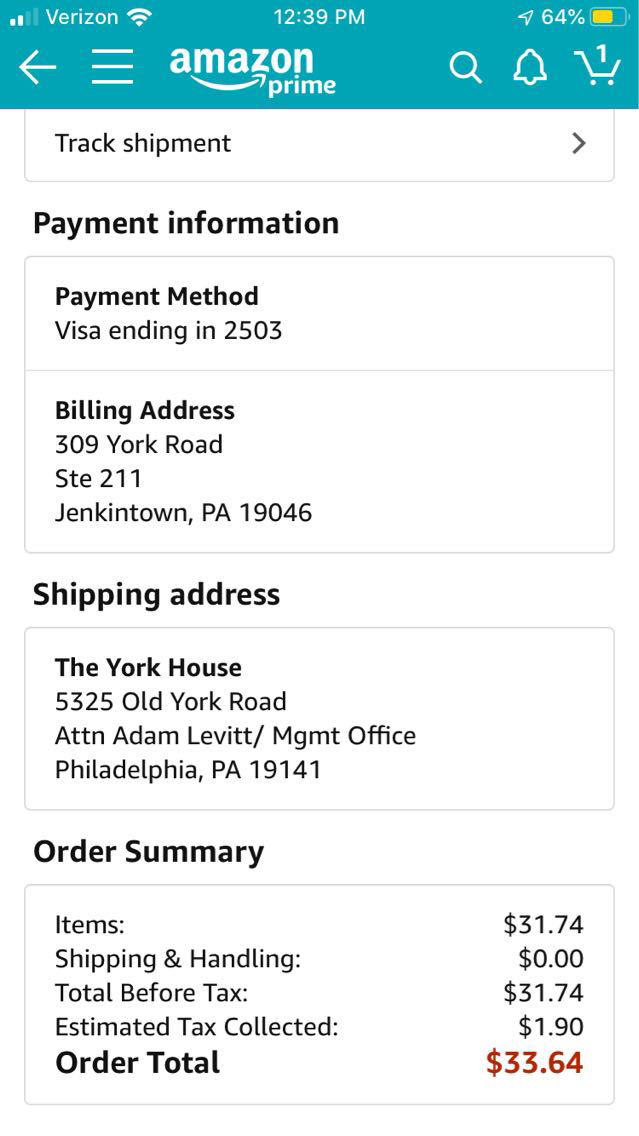Tap the clock time 12:39 PM
Screen dimensions: 639x1136
(318, 17)
